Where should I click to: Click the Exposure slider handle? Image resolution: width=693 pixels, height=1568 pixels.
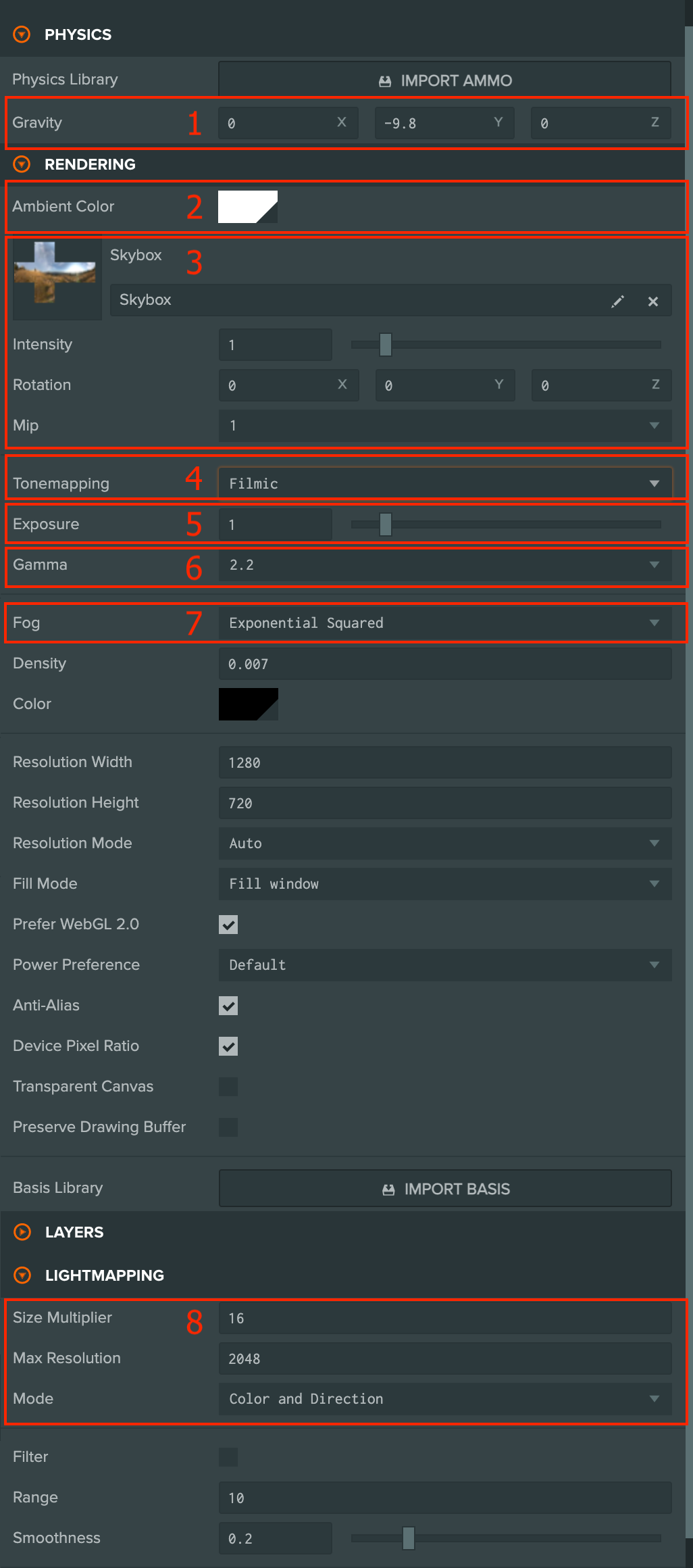pos(386,524)
